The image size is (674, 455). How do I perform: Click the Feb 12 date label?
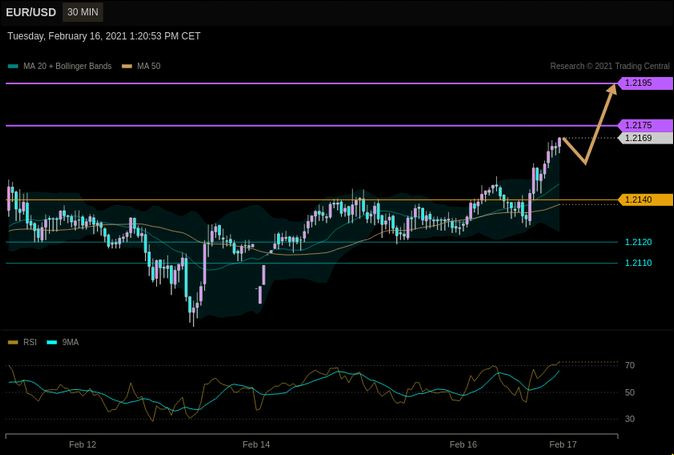pos(83,445)
